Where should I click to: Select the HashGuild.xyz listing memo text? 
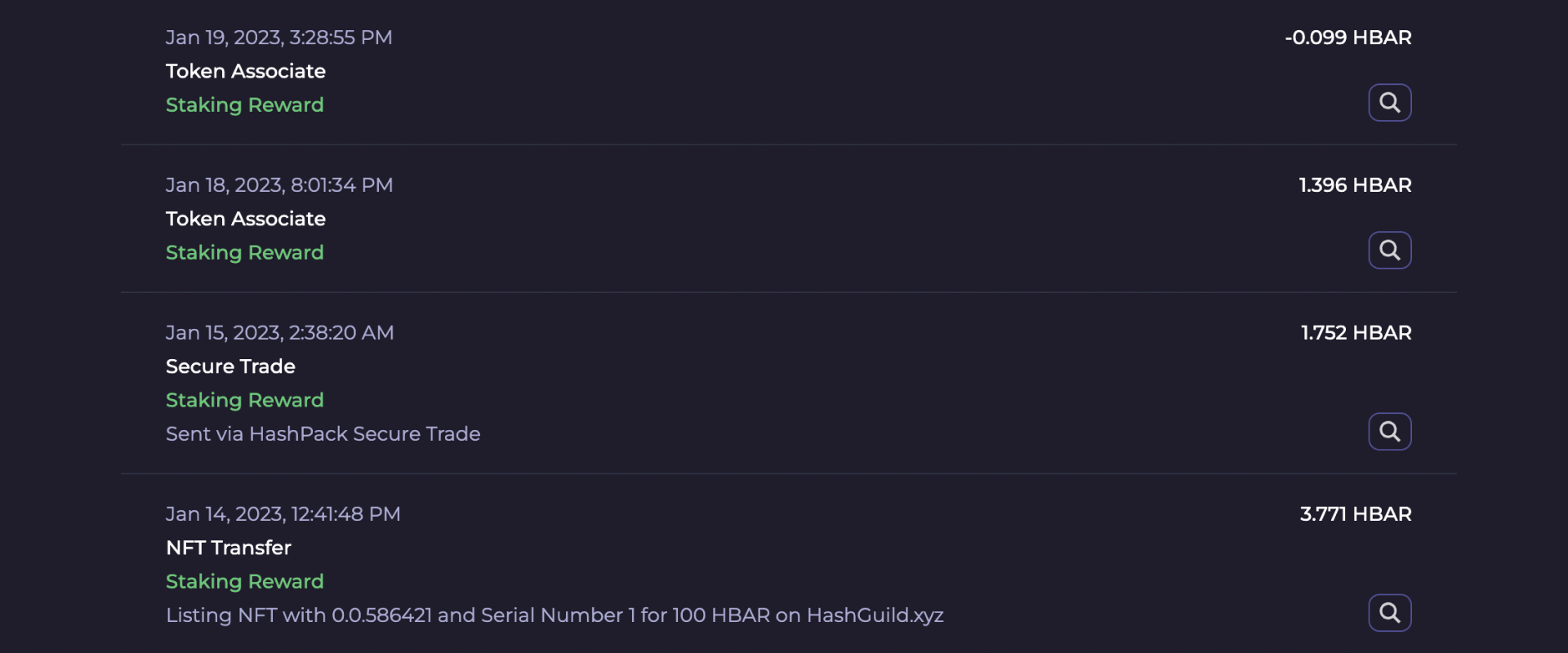(555, 615)
